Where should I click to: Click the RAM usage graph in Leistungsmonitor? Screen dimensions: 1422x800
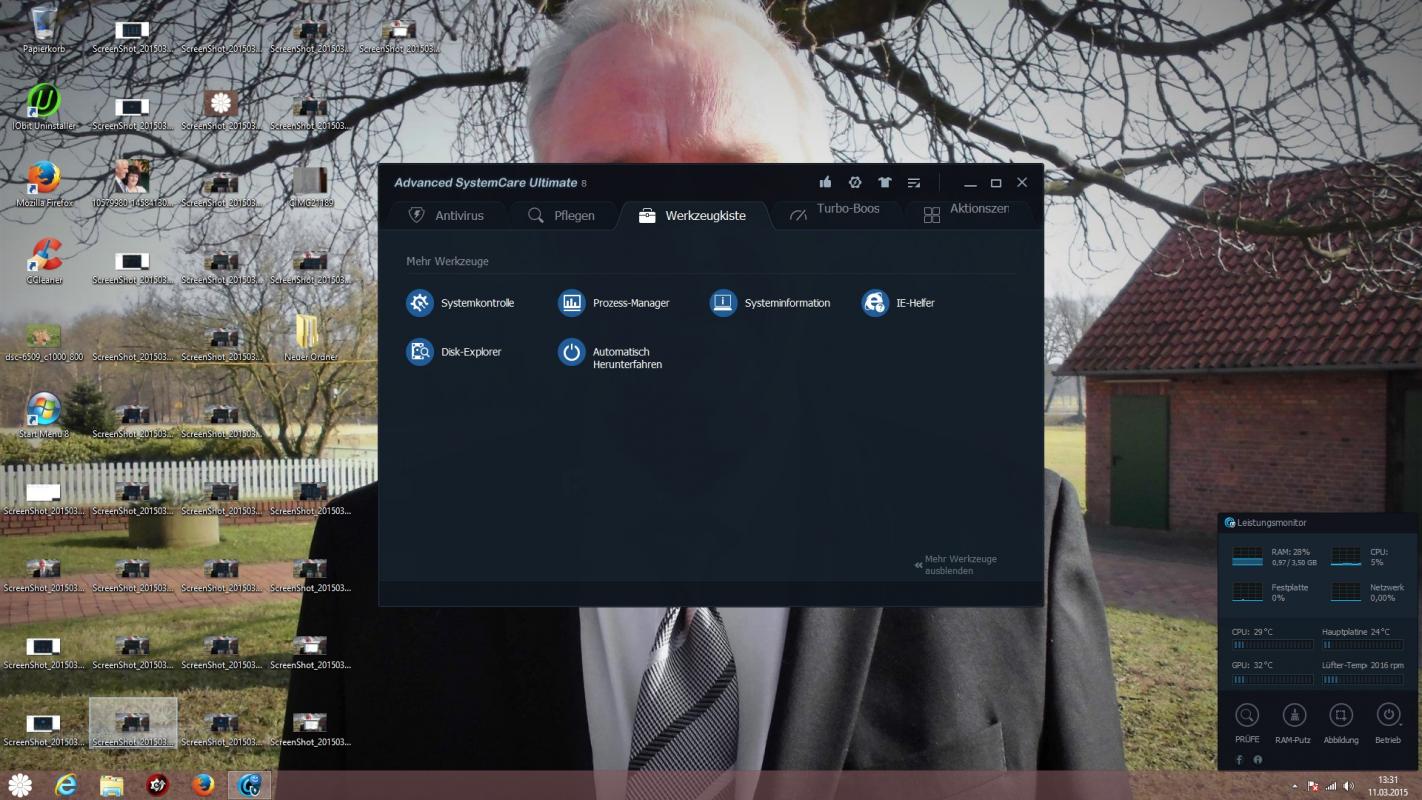[x=1247, y=557]
